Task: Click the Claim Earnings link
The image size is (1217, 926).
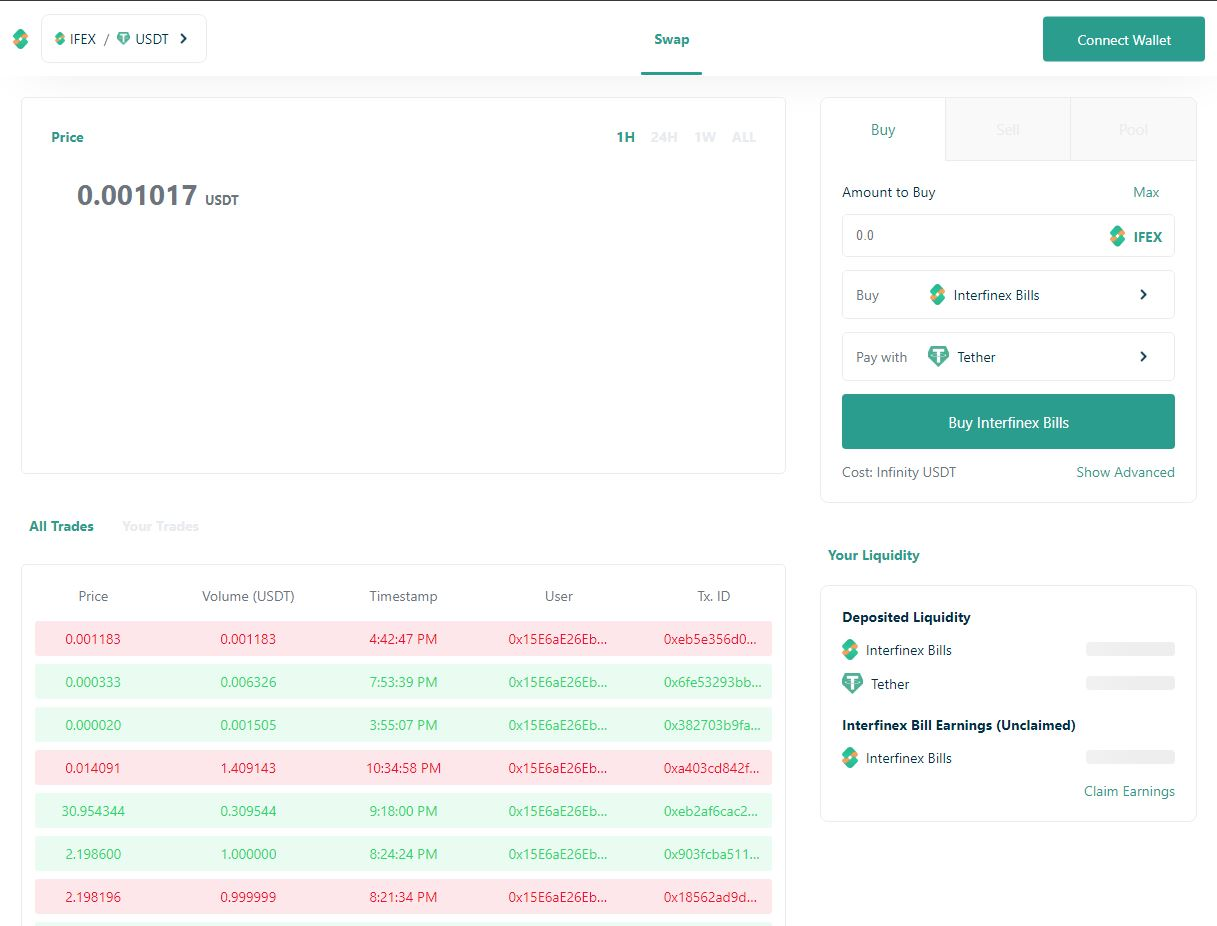Action: tap(1129, 791)
